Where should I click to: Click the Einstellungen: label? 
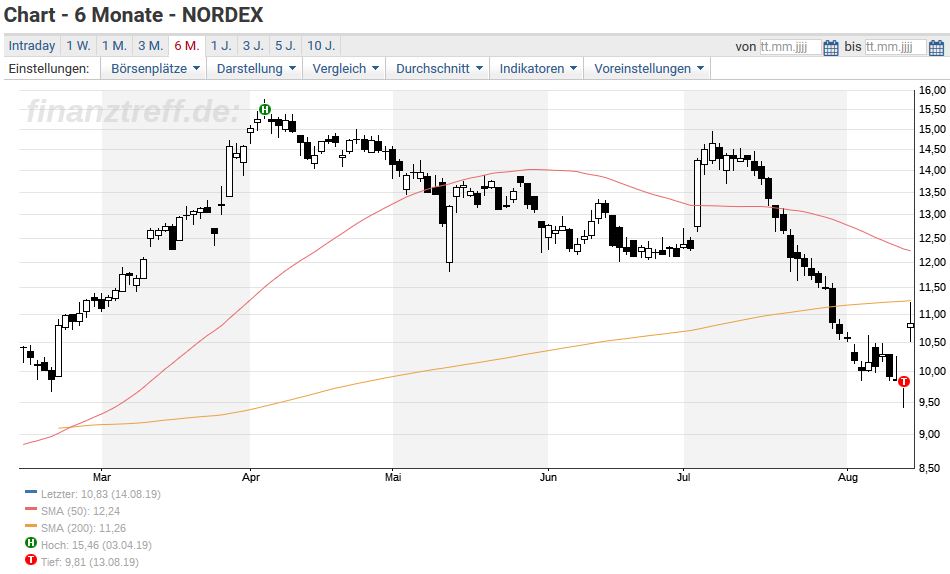pyautogui.click(x=49, y=68)
